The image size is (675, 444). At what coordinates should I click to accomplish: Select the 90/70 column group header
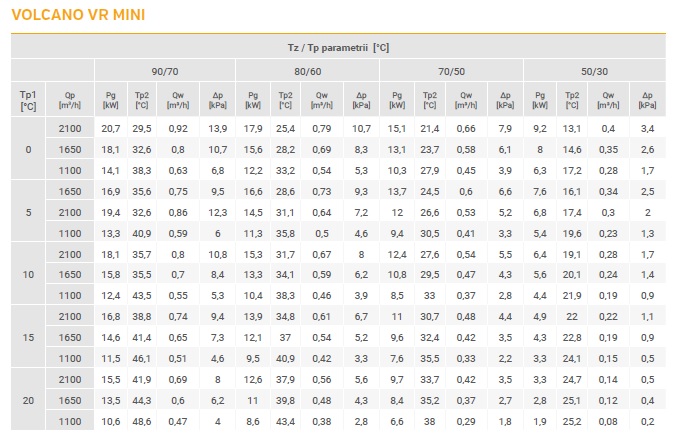(165, 71)
